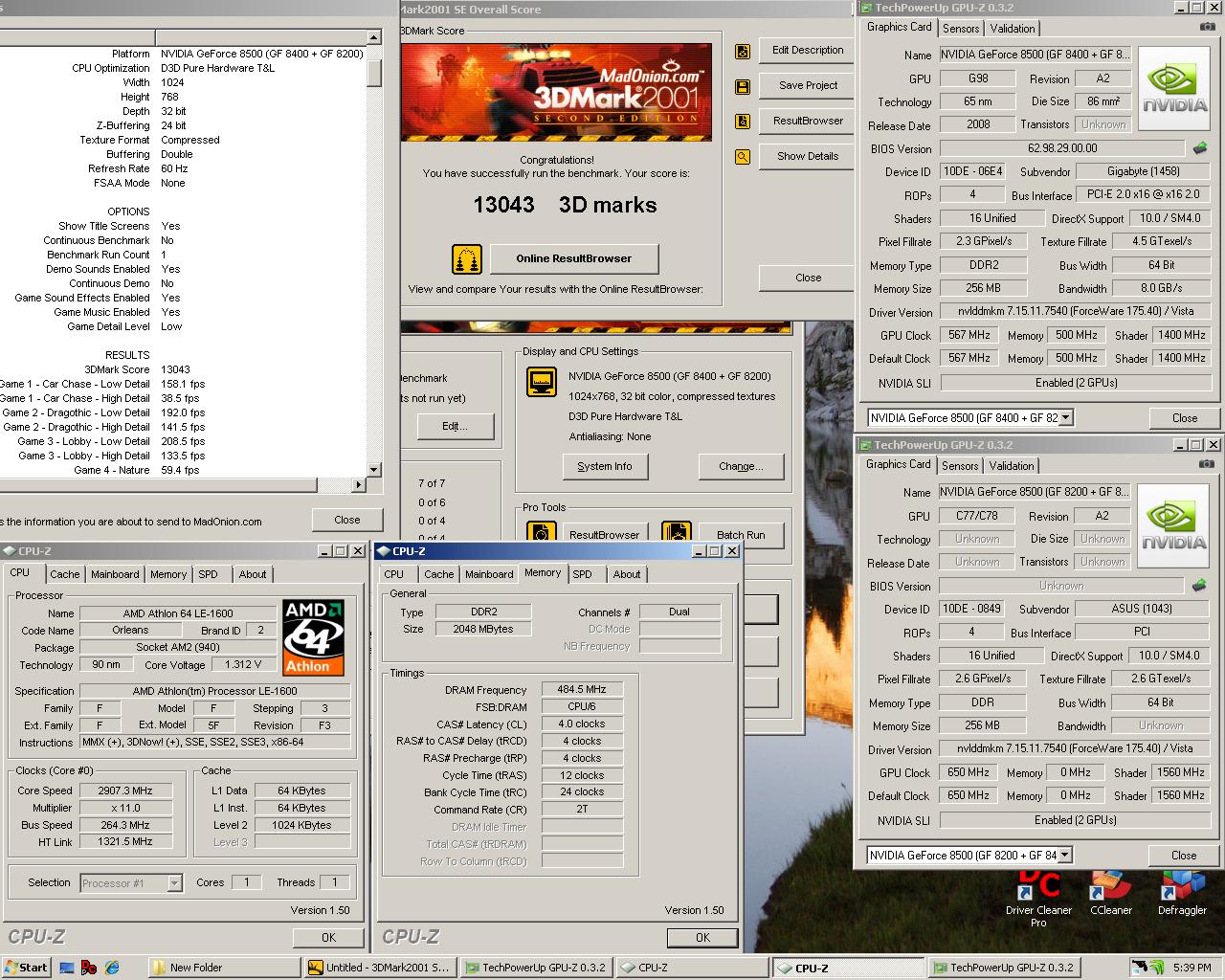
Task: Switch to Sensors tab in top GPU-Z window
Action: tap(961, 29)
